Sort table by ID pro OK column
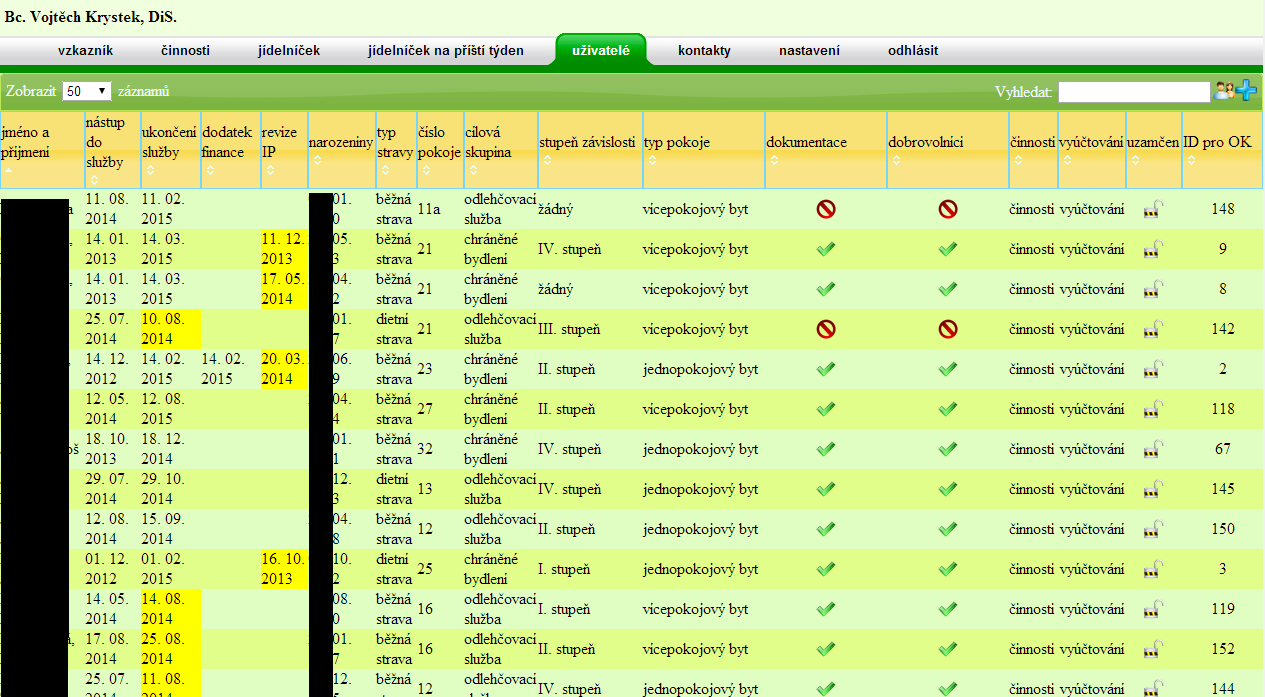Image resolution: width=1265 pixels, height=697 pixels. click(x=1222, y=150)
